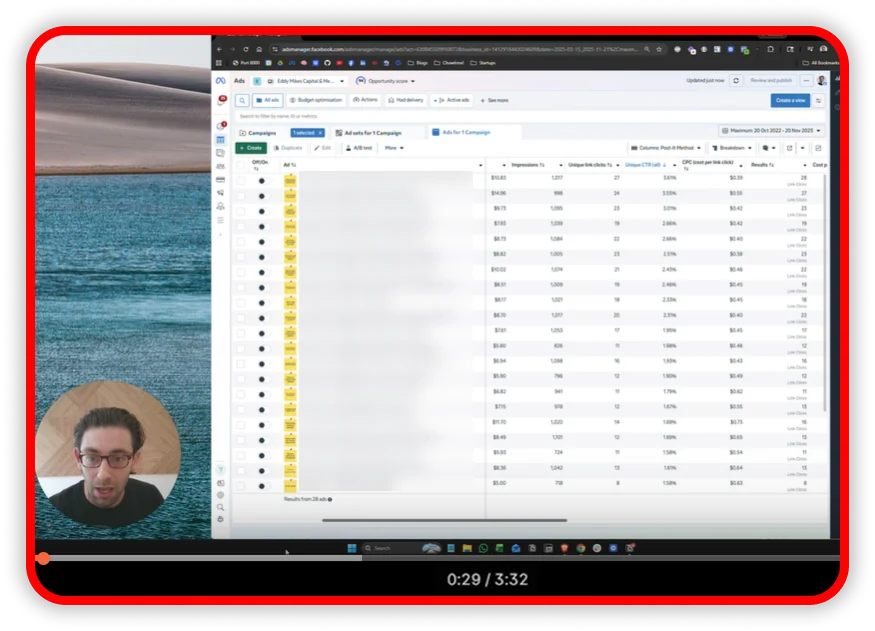Screen dimensions: 875x631
Task: Check the checkbox for the second ad row
Action: click(240, 196)
